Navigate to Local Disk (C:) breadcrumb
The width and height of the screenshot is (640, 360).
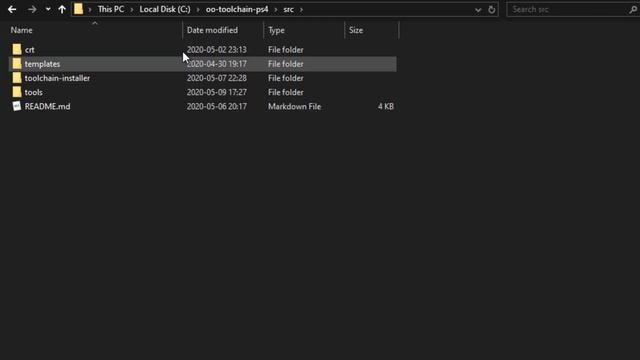pos(165,9)
